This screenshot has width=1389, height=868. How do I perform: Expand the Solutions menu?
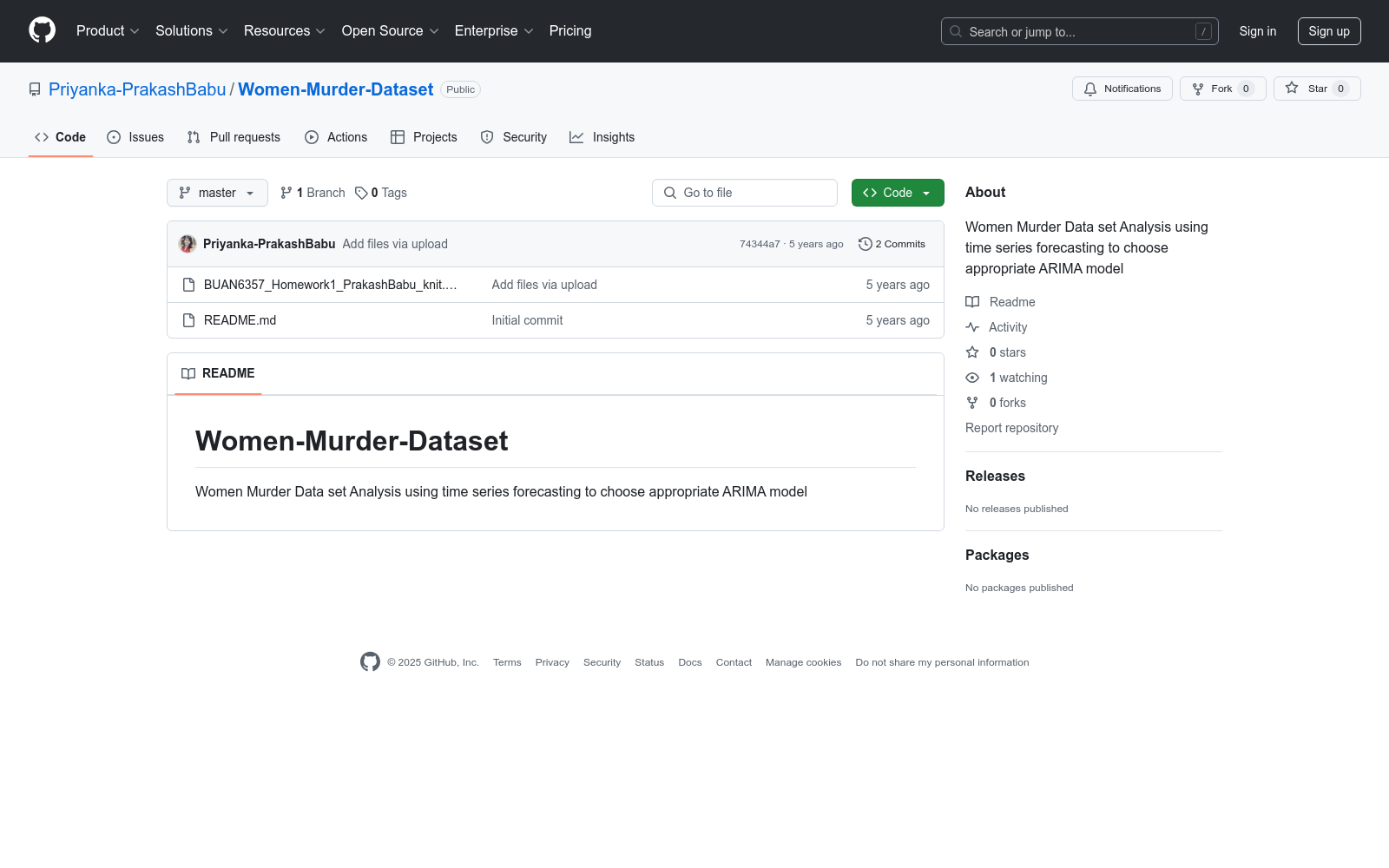(x=192, y=30)
